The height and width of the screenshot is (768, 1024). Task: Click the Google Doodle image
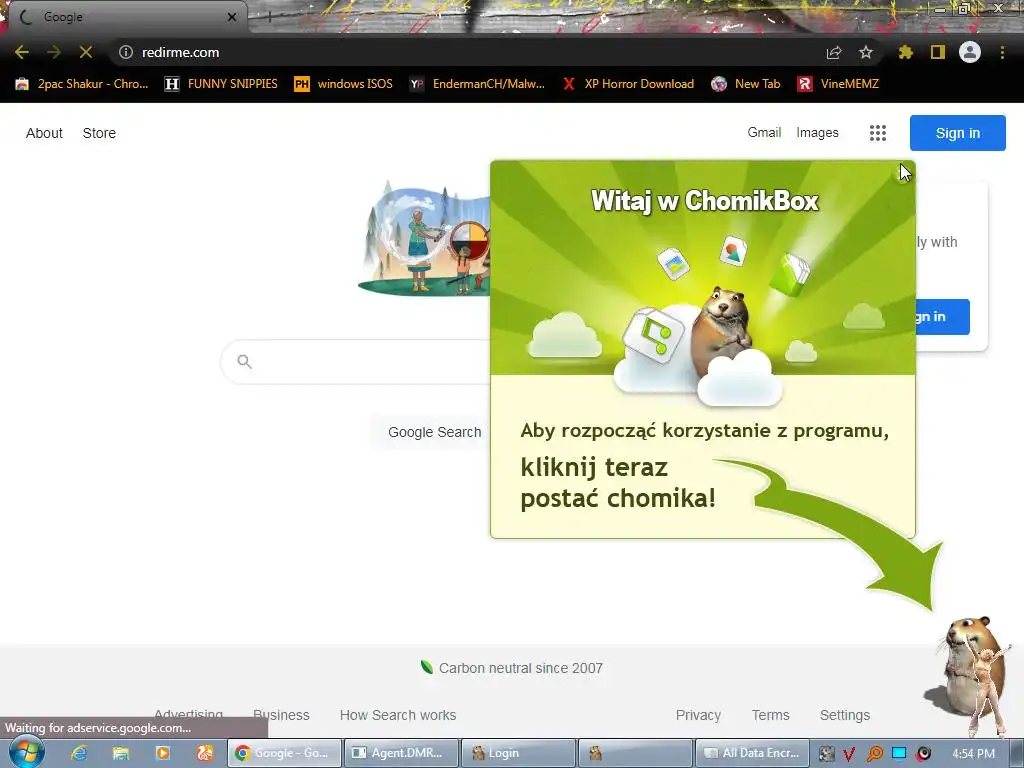coord(424,238)
